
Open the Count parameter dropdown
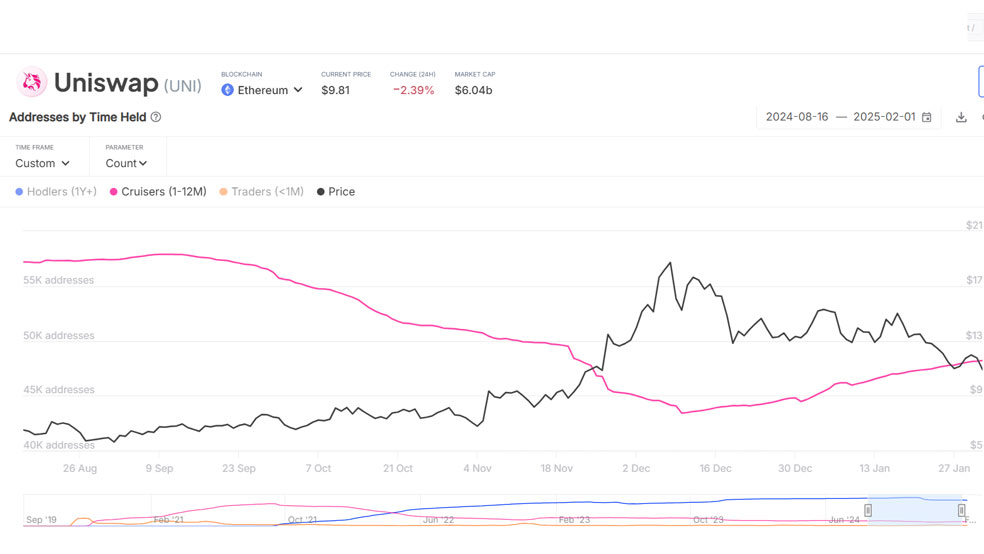[x=126, y=163]
